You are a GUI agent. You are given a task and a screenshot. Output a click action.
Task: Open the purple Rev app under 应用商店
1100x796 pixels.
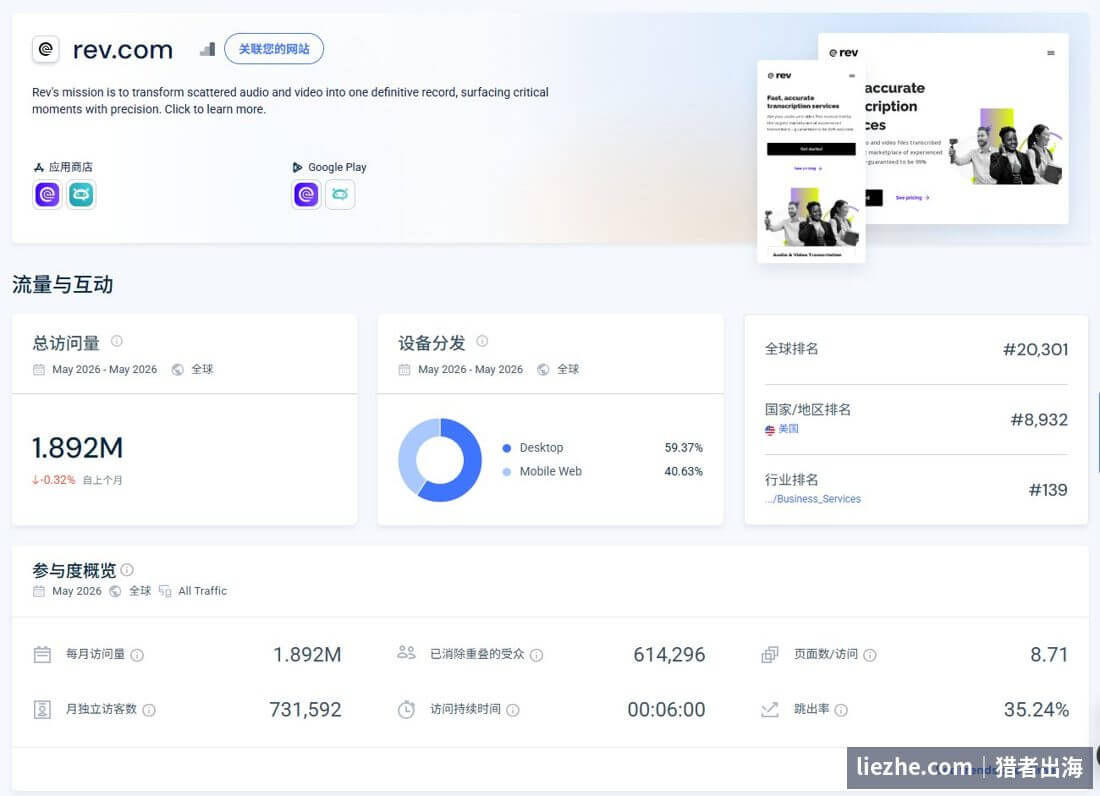click(47, 194)
